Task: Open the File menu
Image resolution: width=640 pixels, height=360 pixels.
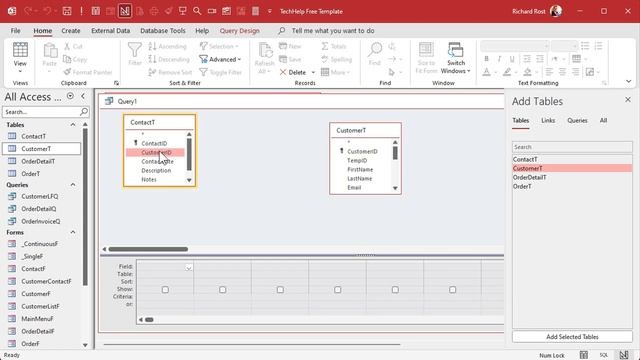Action: [x=16, y=31]
